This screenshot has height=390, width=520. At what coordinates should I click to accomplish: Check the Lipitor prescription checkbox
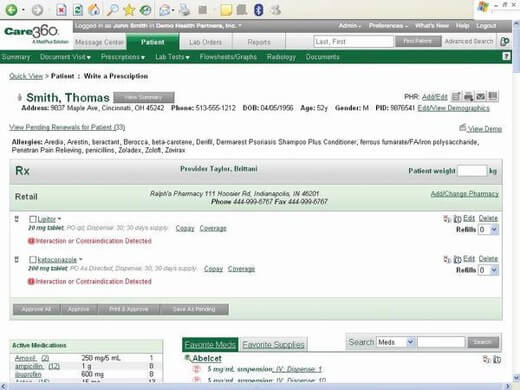click(x=33, y=219)
